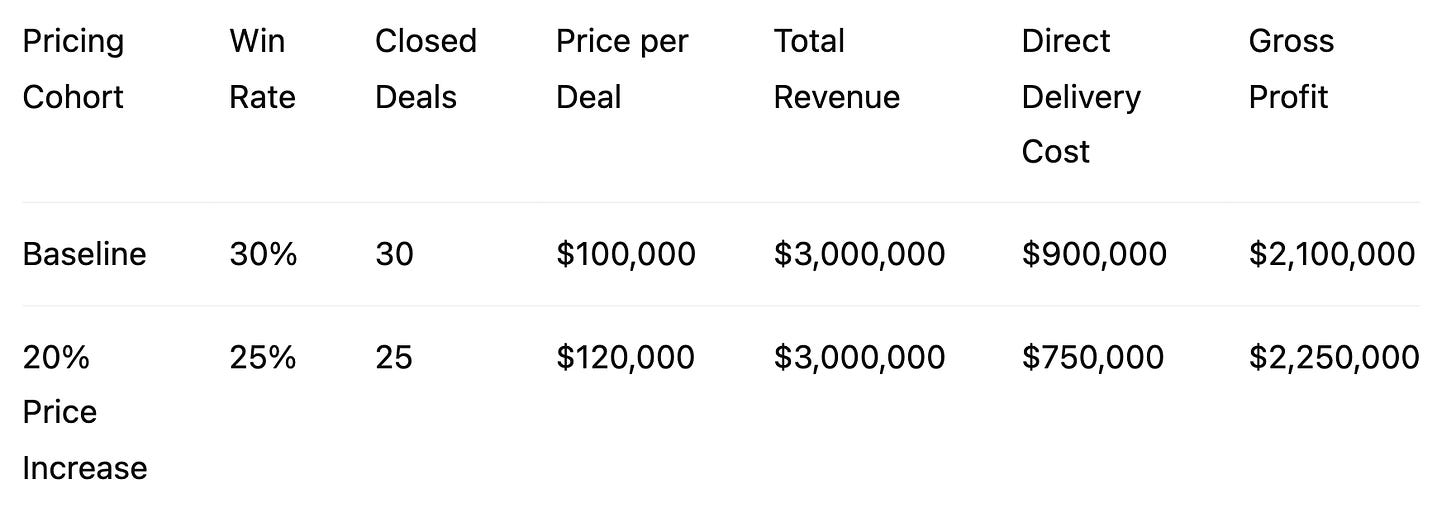
Task: Select the Direct Delivery Cost header
Action: [x=1081, y=96]
